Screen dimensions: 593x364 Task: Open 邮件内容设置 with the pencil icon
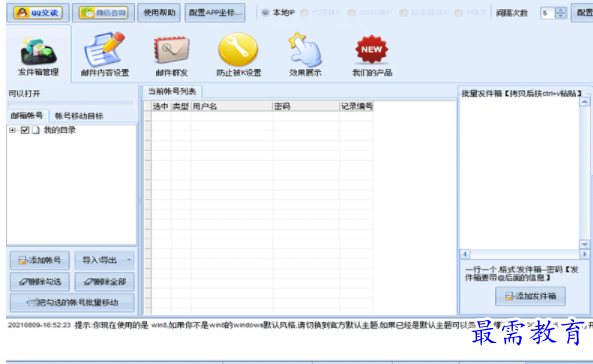point(104,54)
